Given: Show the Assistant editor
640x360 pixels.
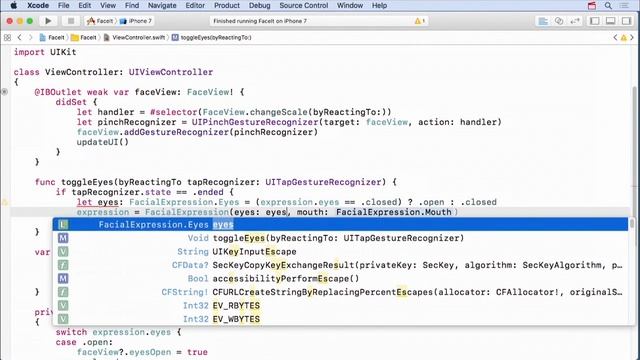Looking at the screenshot, I should coord(559,21).
